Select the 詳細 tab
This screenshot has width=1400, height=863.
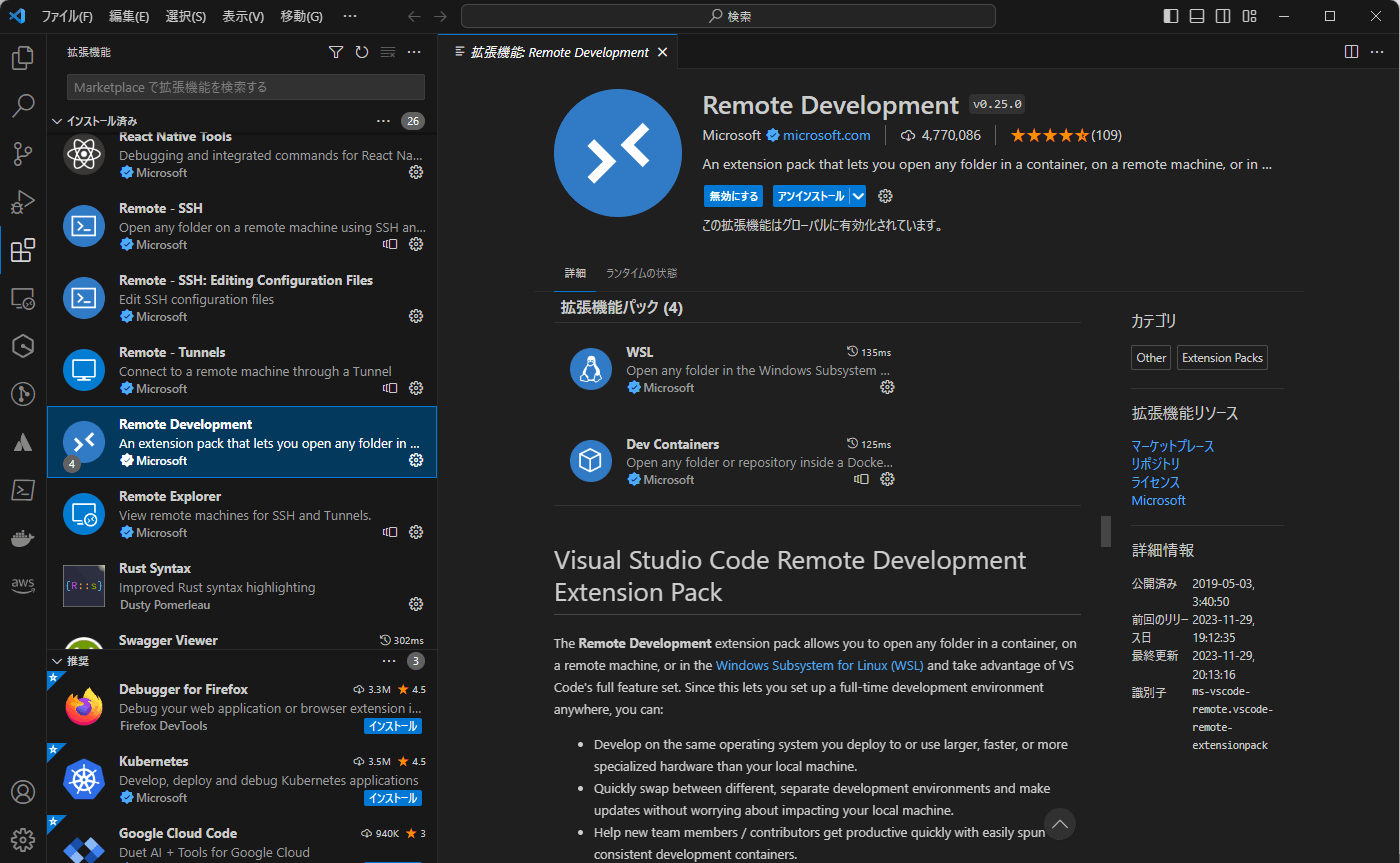pos(575,273)
